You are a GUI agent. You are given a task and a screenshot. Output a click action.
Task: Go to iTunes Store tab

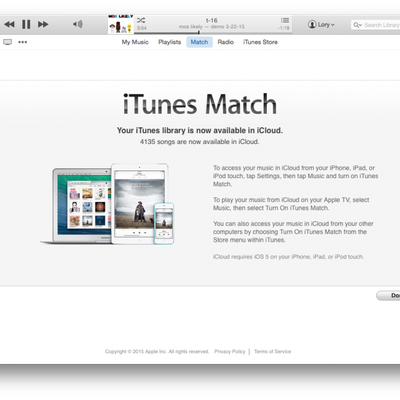[260, 42]
